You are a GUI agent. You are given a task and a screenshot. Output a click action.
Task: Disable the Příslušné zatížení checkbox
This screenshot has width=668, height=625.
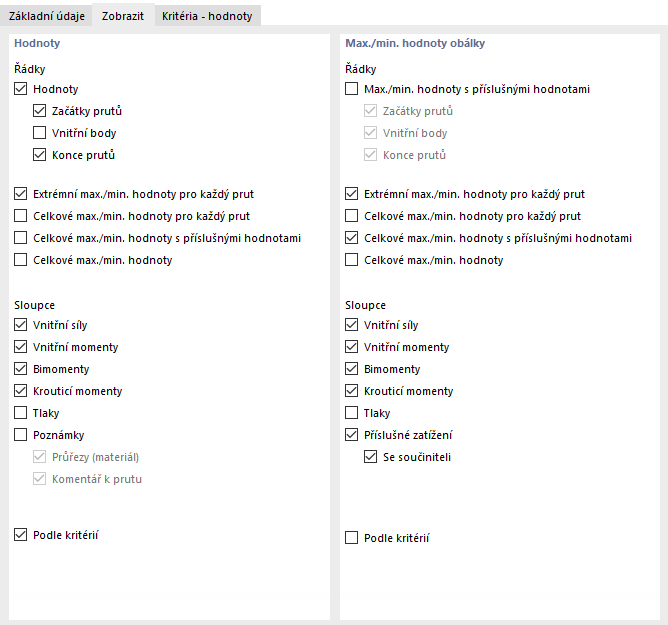click(x=351, y=435)
